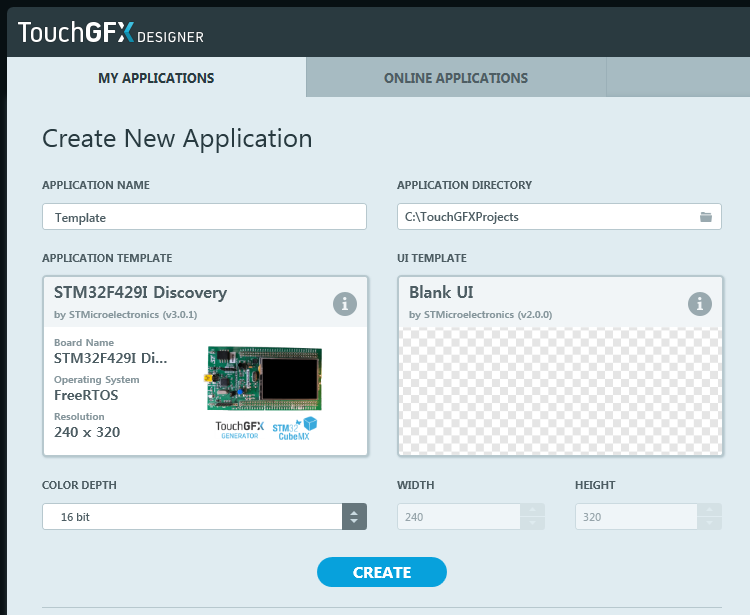
Task: Click the STM32F429I board image
Action: coord(265,378)
